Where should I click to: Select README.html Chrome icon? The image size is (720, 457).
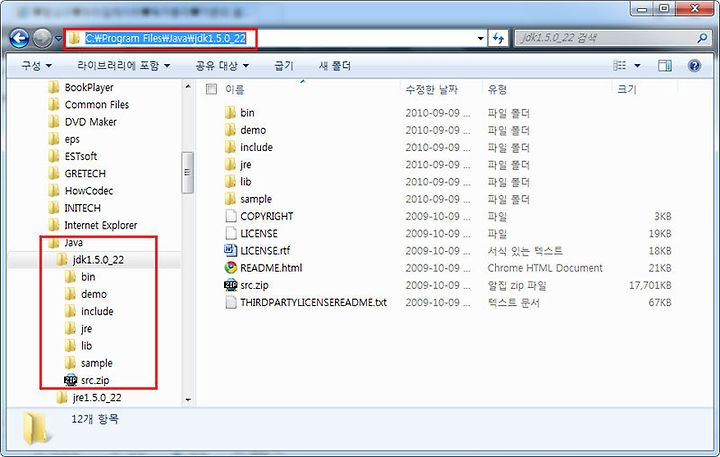[x=231, y=268]
